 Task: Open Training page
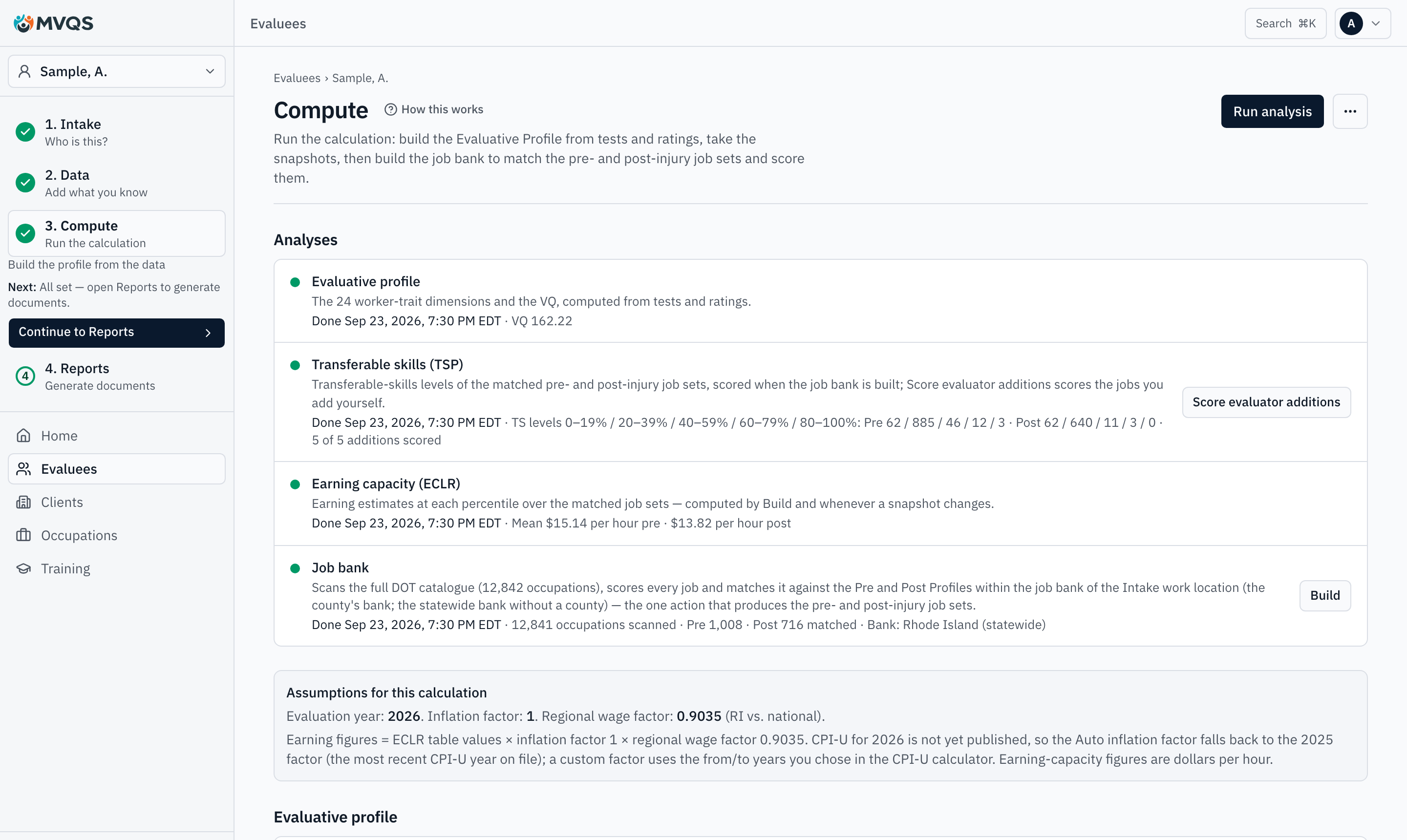(117, 568)
